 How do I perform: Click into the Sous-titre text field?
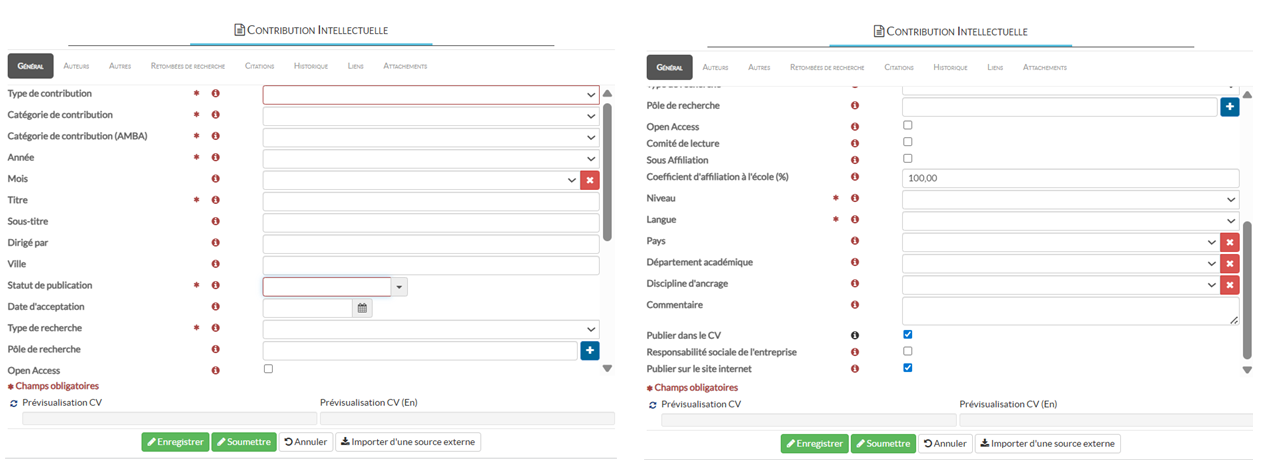click(431, 222)
